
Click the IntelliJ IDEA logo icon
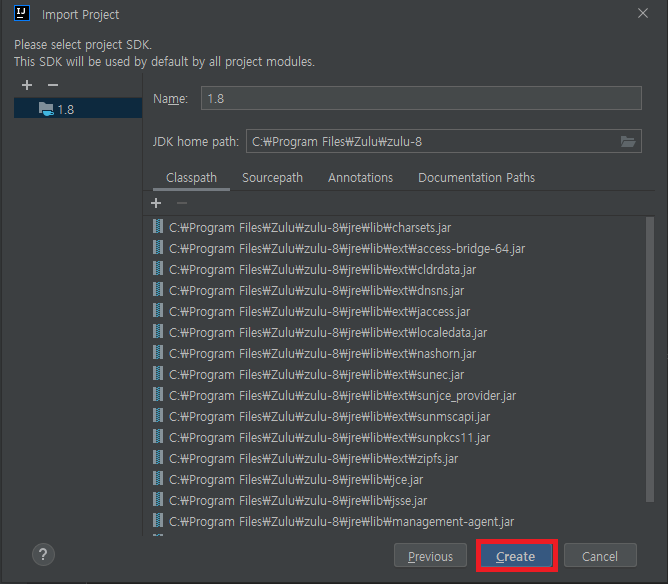pos(22,14)
